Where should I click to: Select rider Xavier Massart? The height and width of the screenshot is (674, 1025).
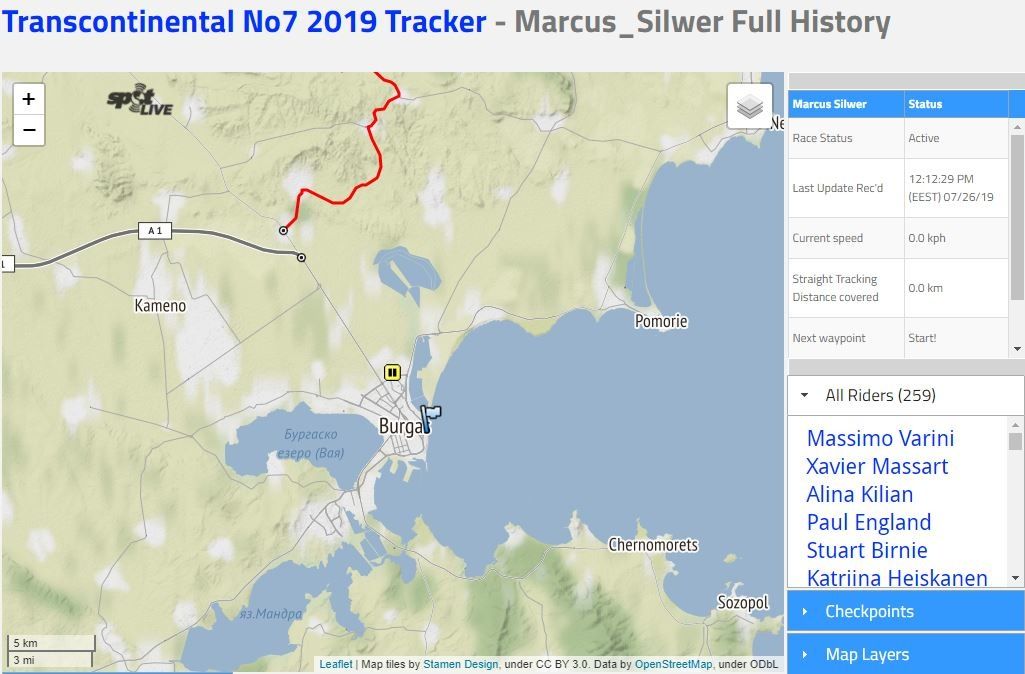point(877,466)
